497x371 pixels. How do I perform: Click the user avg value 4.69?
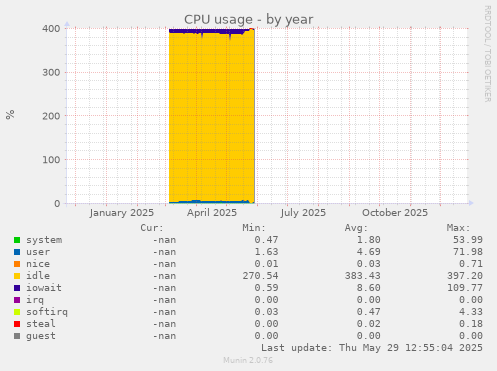[x=369, y=252]
